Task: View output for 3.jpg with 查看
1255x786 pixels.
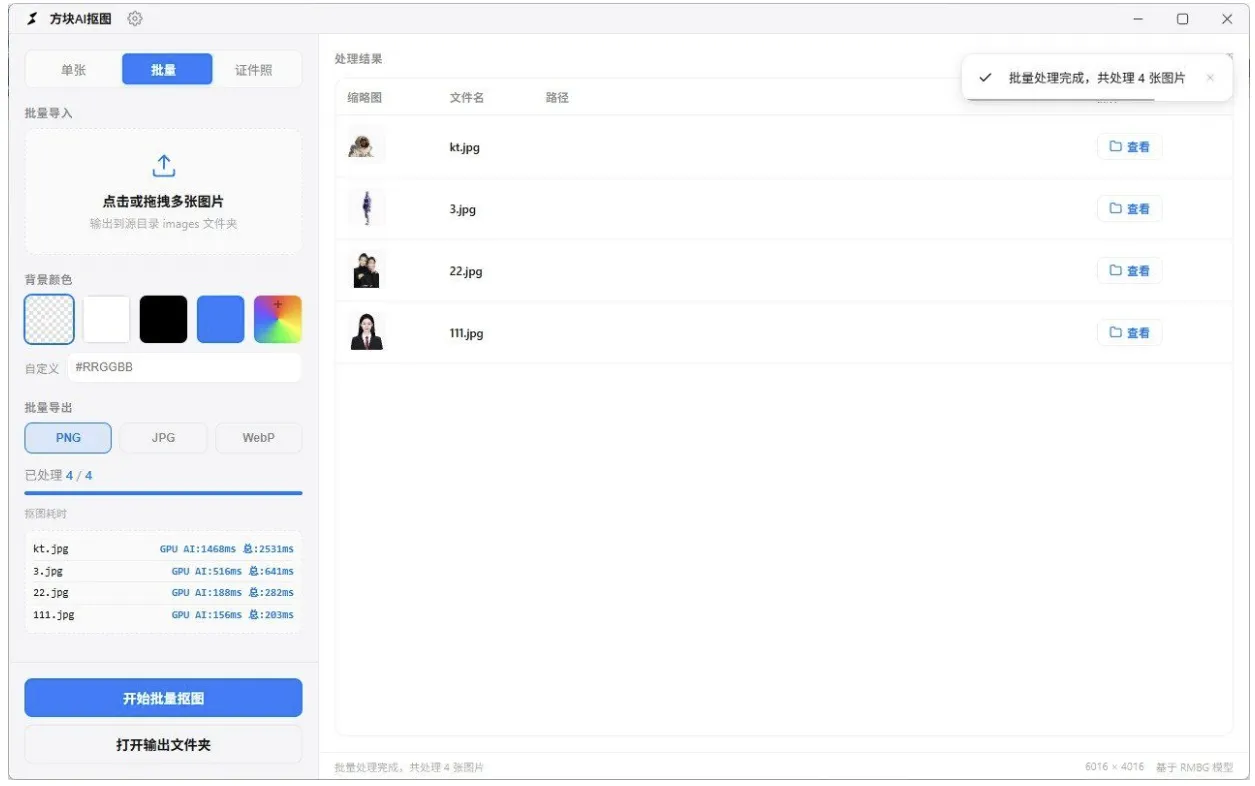Action: click(1129, 209)
